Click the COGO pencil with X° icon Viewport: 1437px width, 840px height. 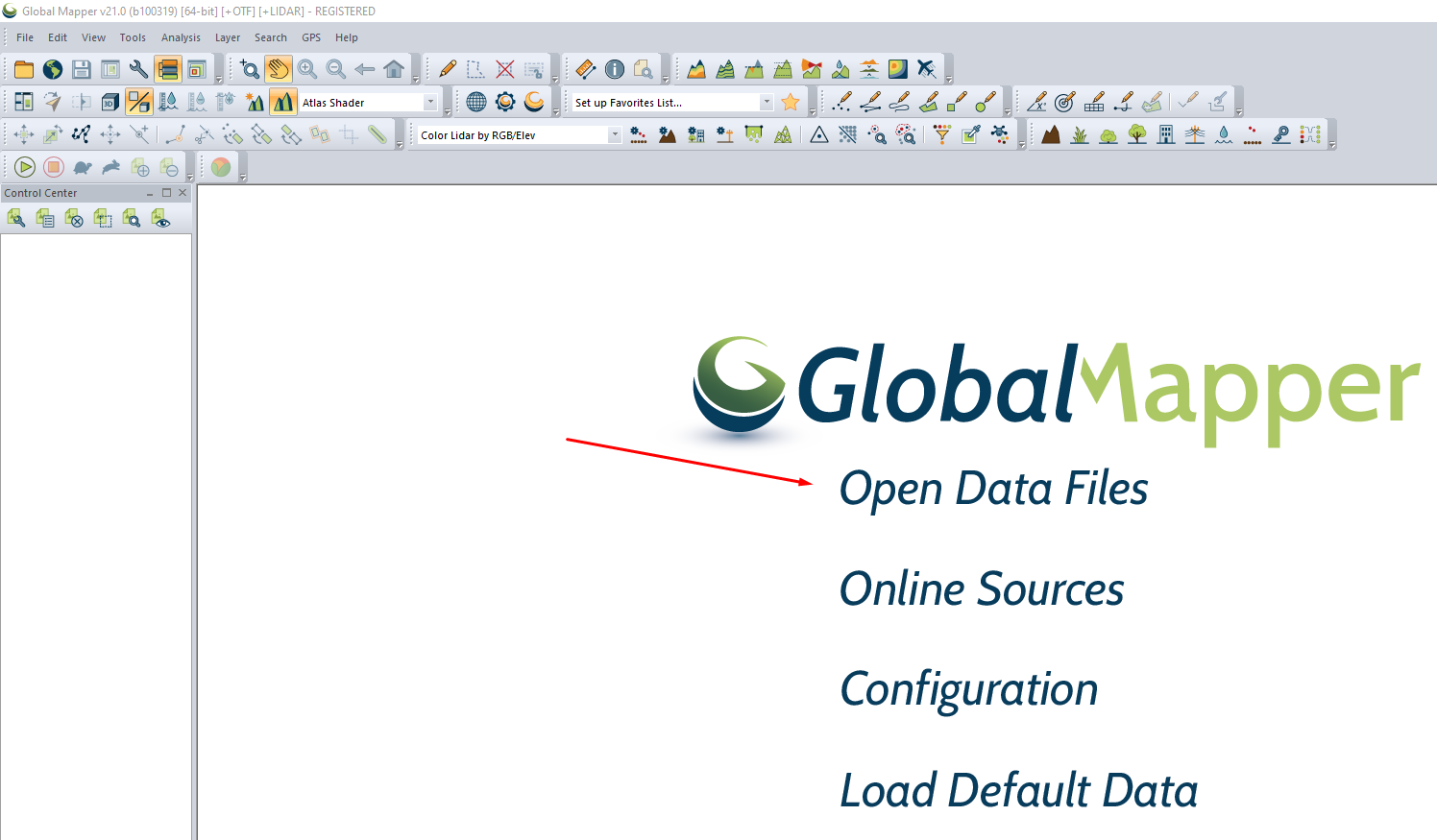coord(1036,102)
